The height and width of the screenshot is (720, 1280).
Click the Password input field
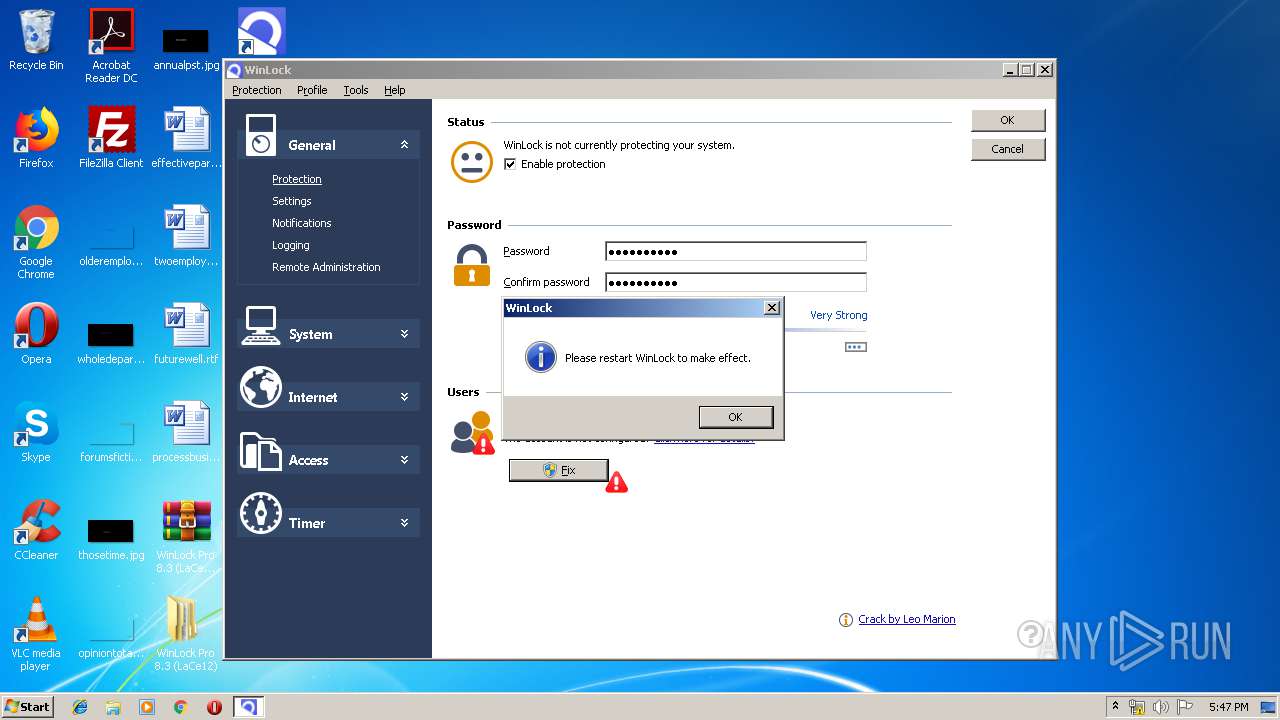coord(736,252)
